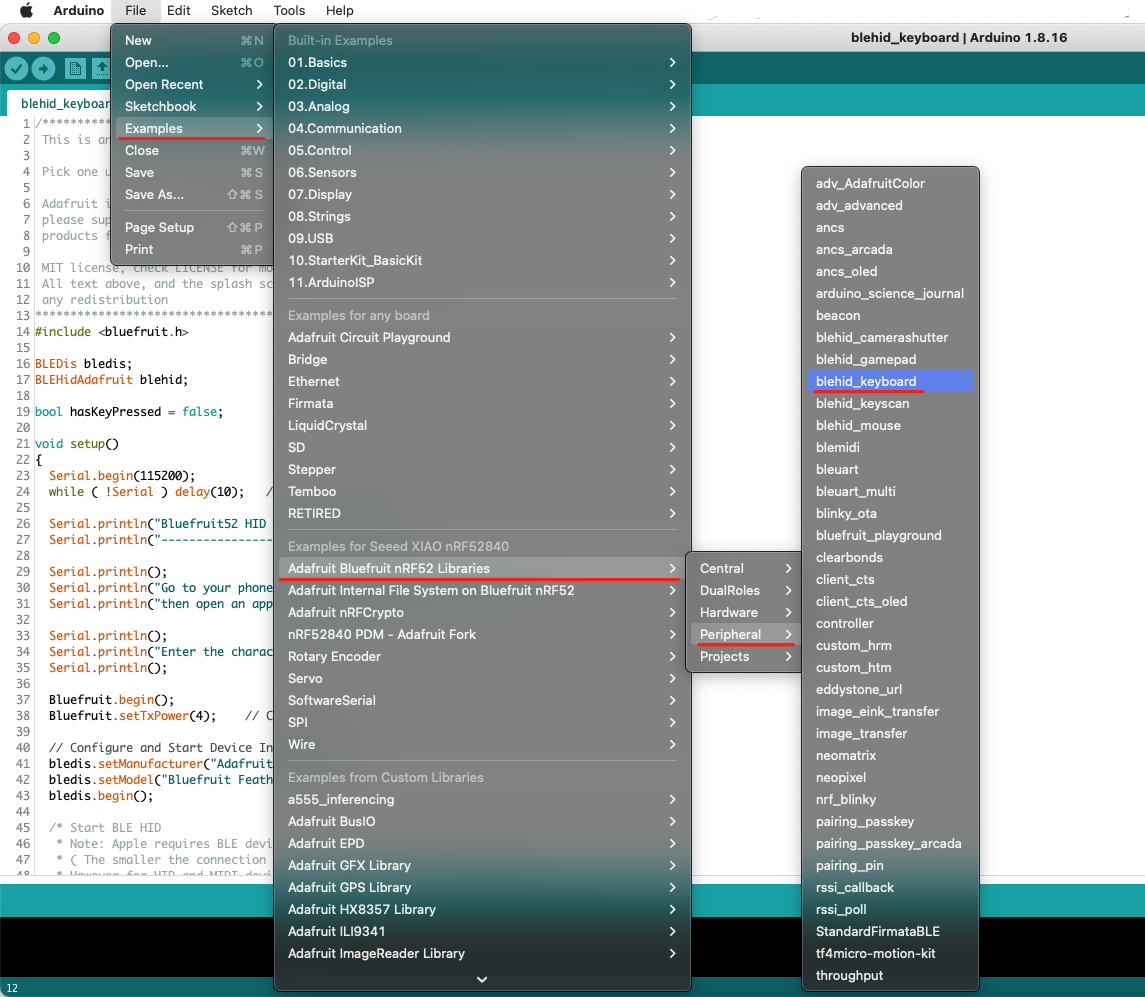
Task: Choose New from the File menu
Action: (192, 40)
